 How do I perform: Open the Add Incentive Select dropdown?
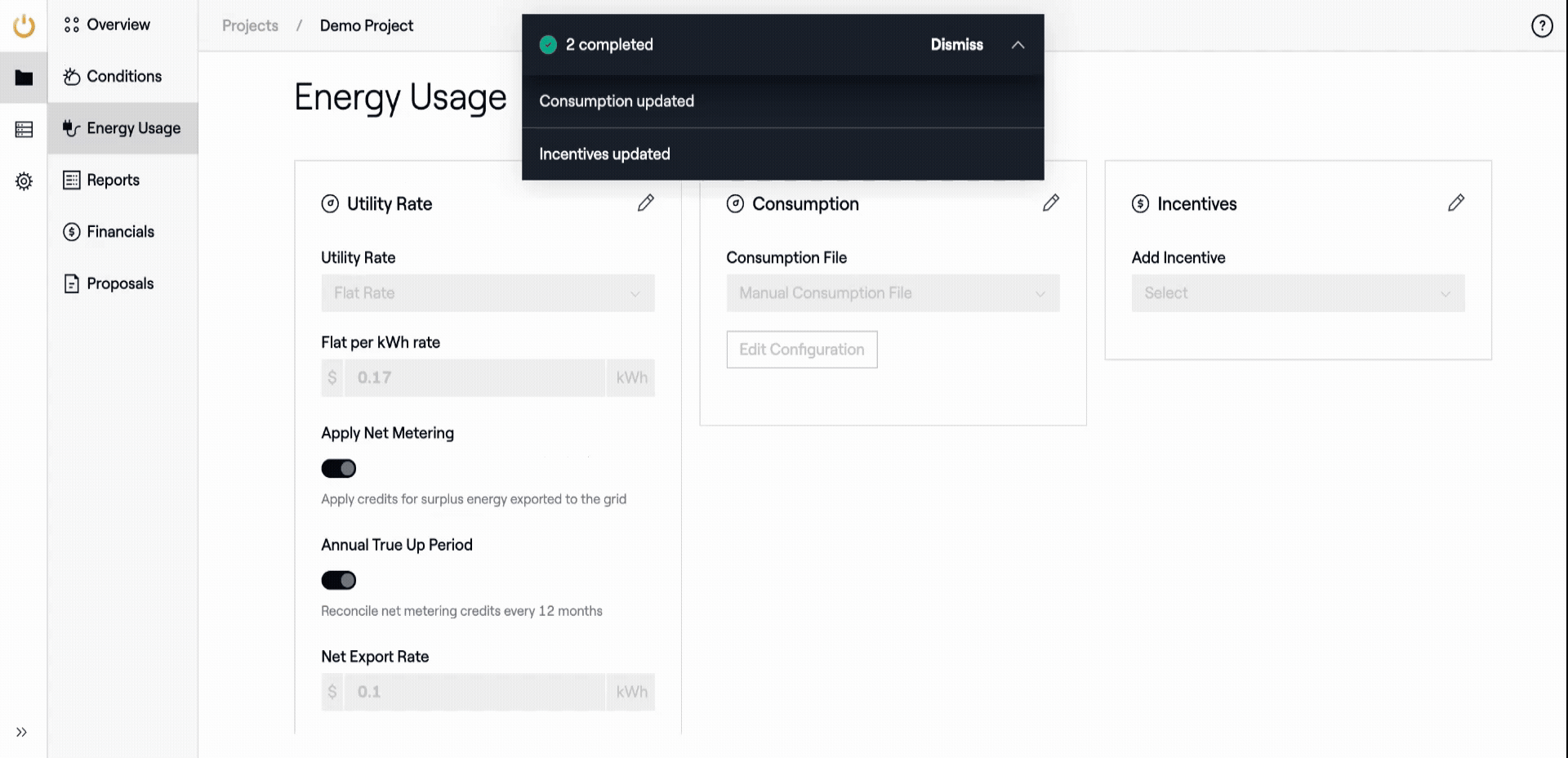click(x=1298, y=293)
